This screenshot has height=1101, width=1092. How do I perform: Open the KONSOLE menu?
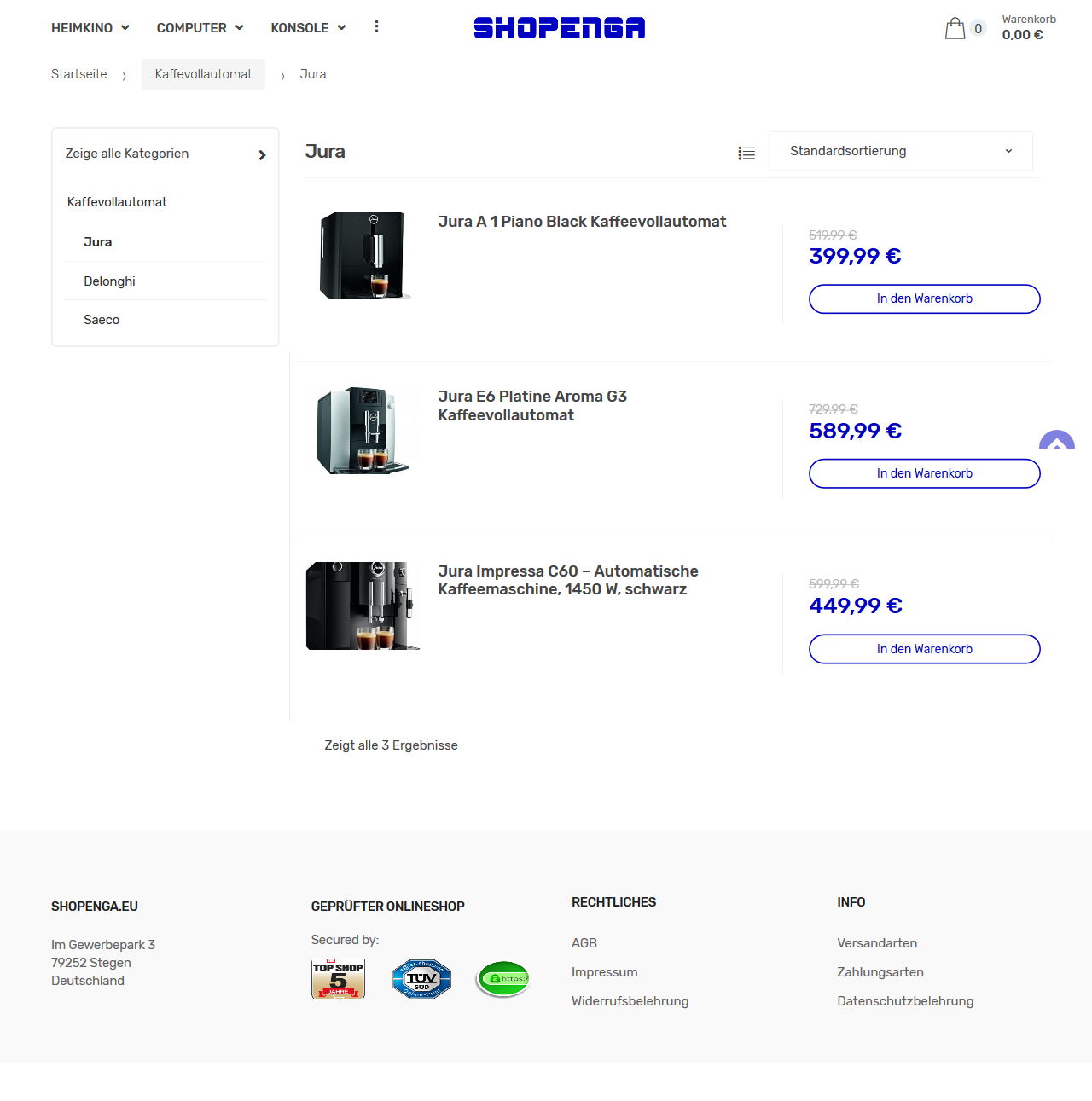pyautogui.click(x=308, y=28)
